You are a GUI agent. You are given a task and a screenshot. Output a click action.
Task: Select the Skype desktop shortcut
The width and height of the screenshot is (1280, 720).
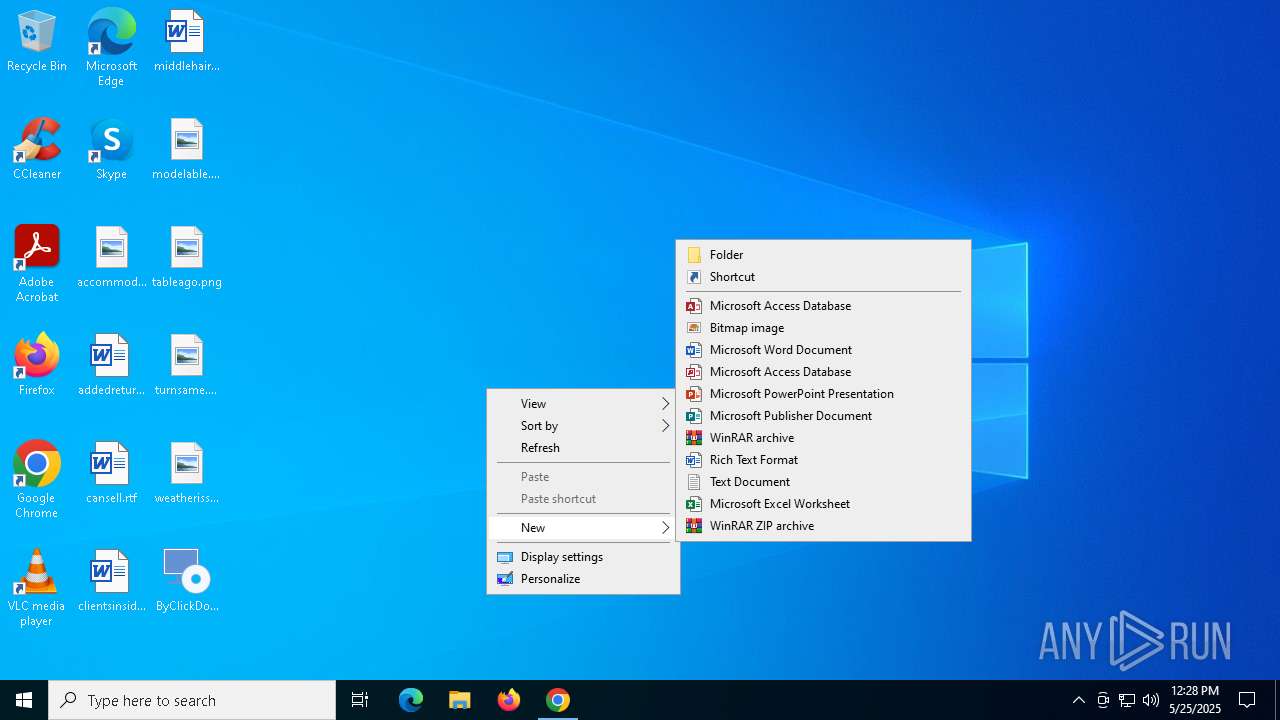[x=111, y=150]
